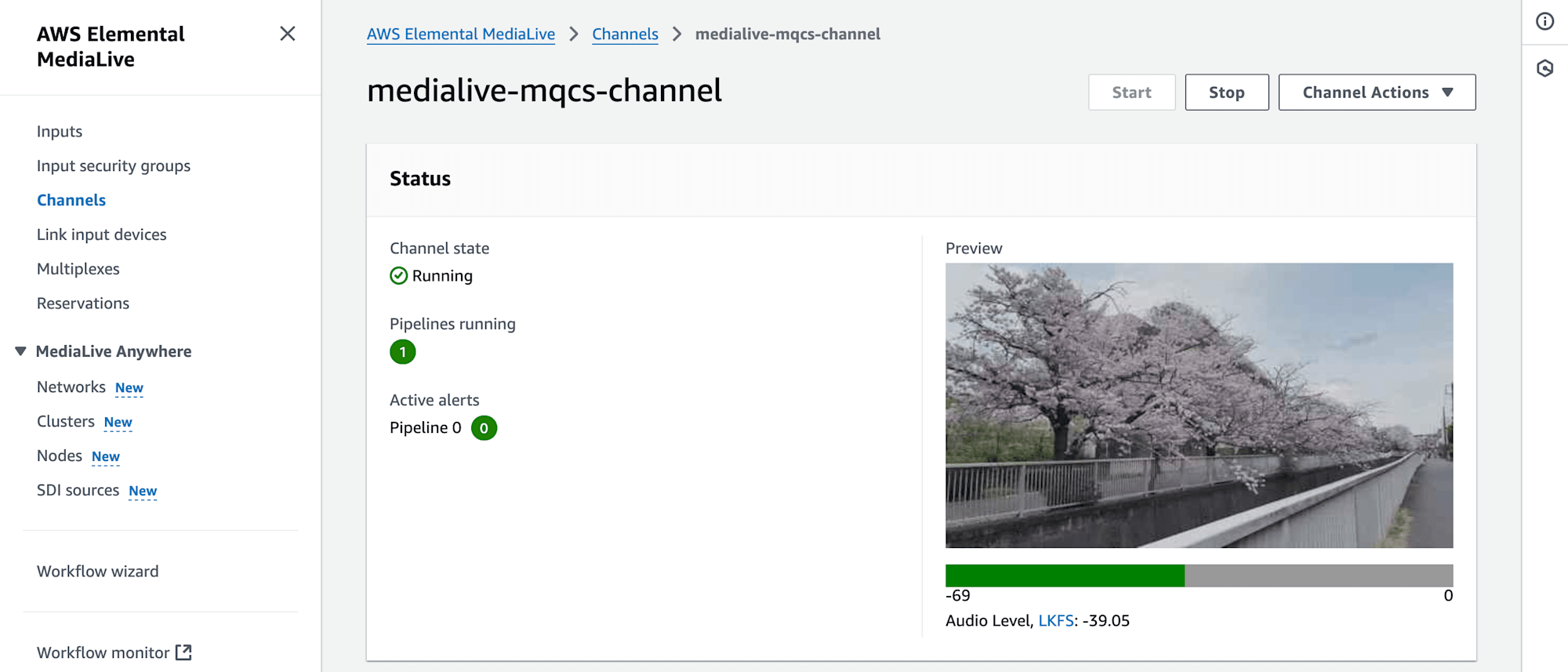
Task: Click the Workflow monitor external link icon
Action: [183, 652]
